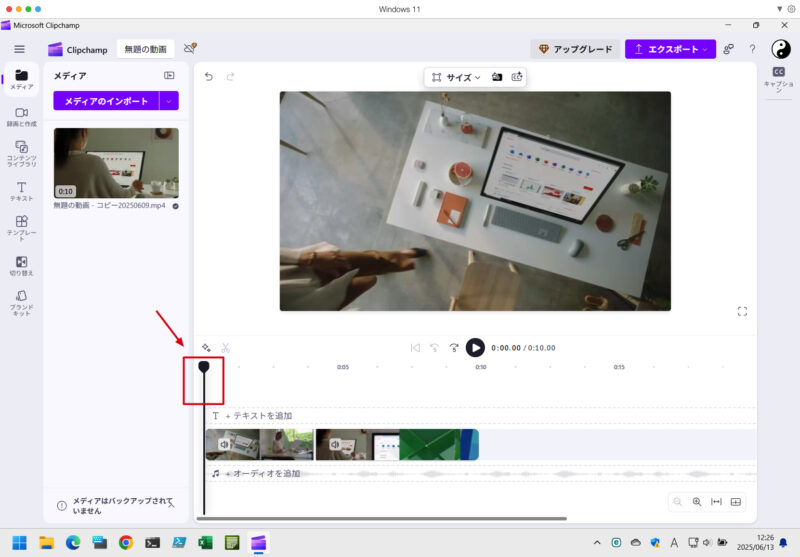The width and height of the screenshot is (800, 557).
Task: Fit timeline to screen
Action: [x=716, y=502]
